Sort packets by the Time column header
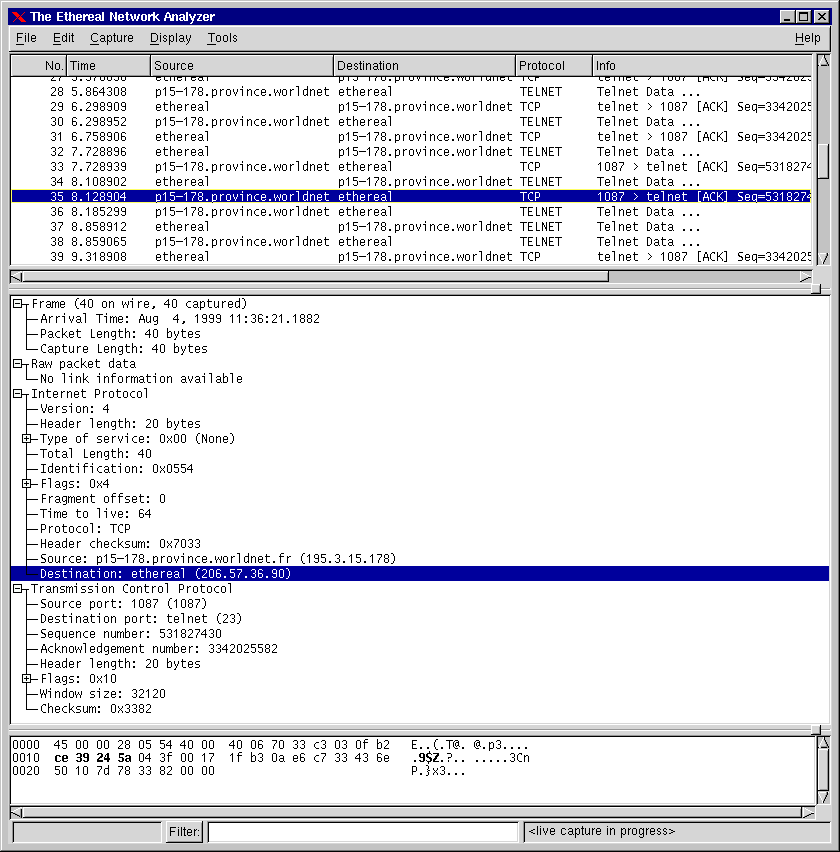 click(108, 66)
